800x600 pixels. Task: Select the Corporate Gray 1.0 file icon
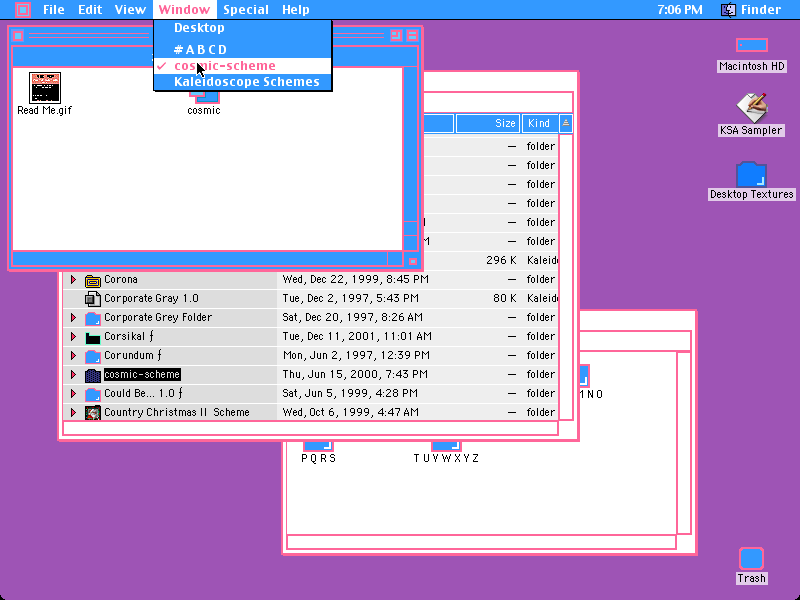point(92,299)
